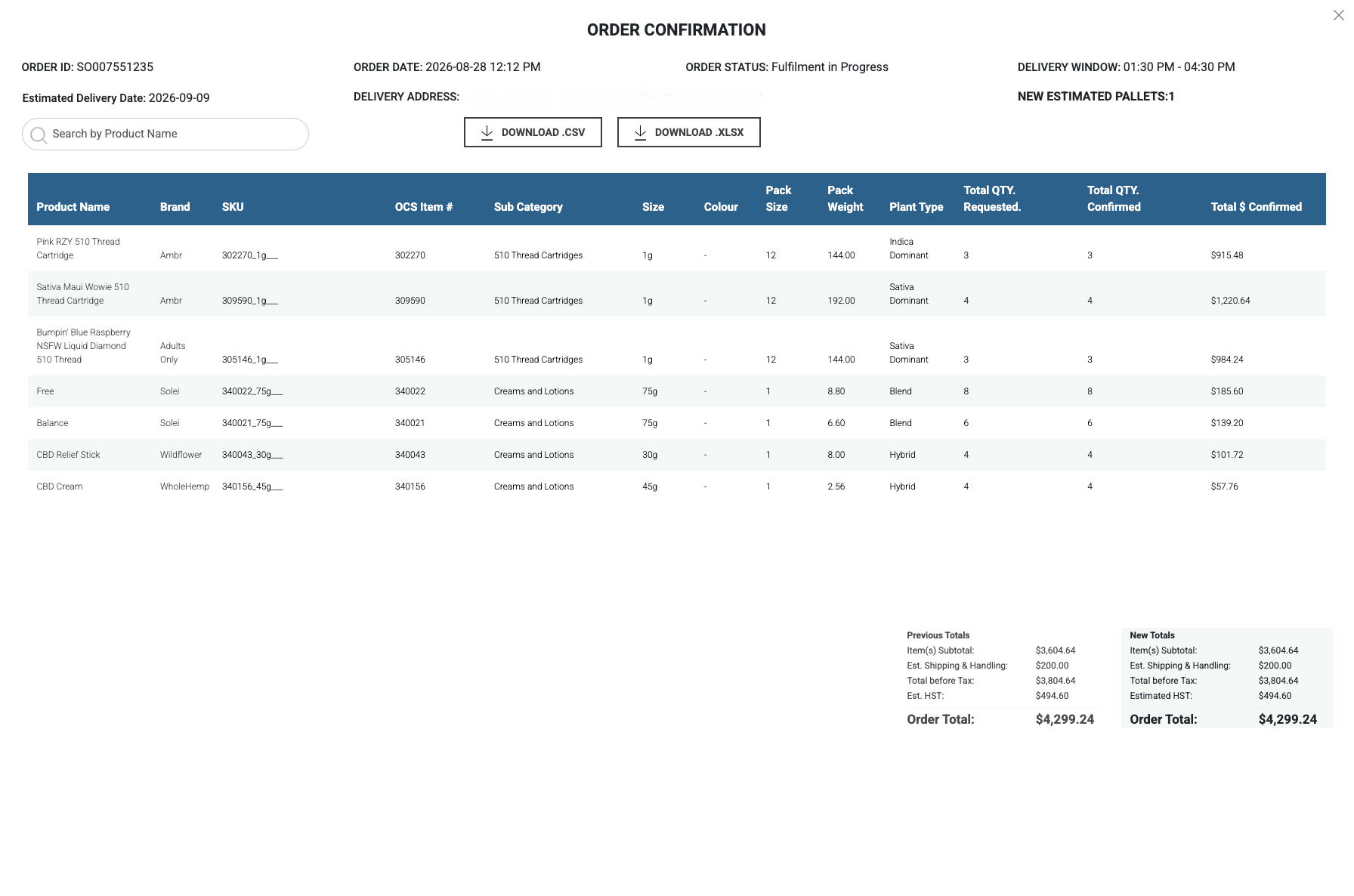Click the OCS Item # column header

tap(424, 207)
